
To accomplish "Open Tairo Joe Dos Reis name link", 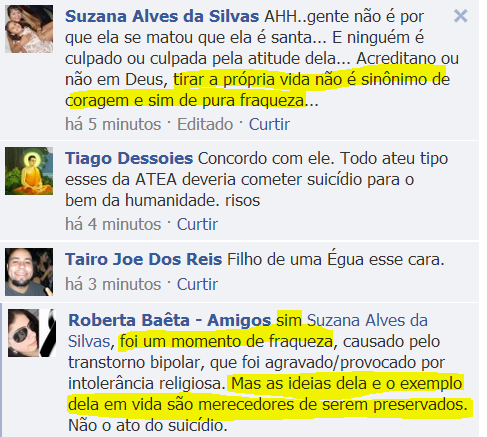I will [144, 259].
